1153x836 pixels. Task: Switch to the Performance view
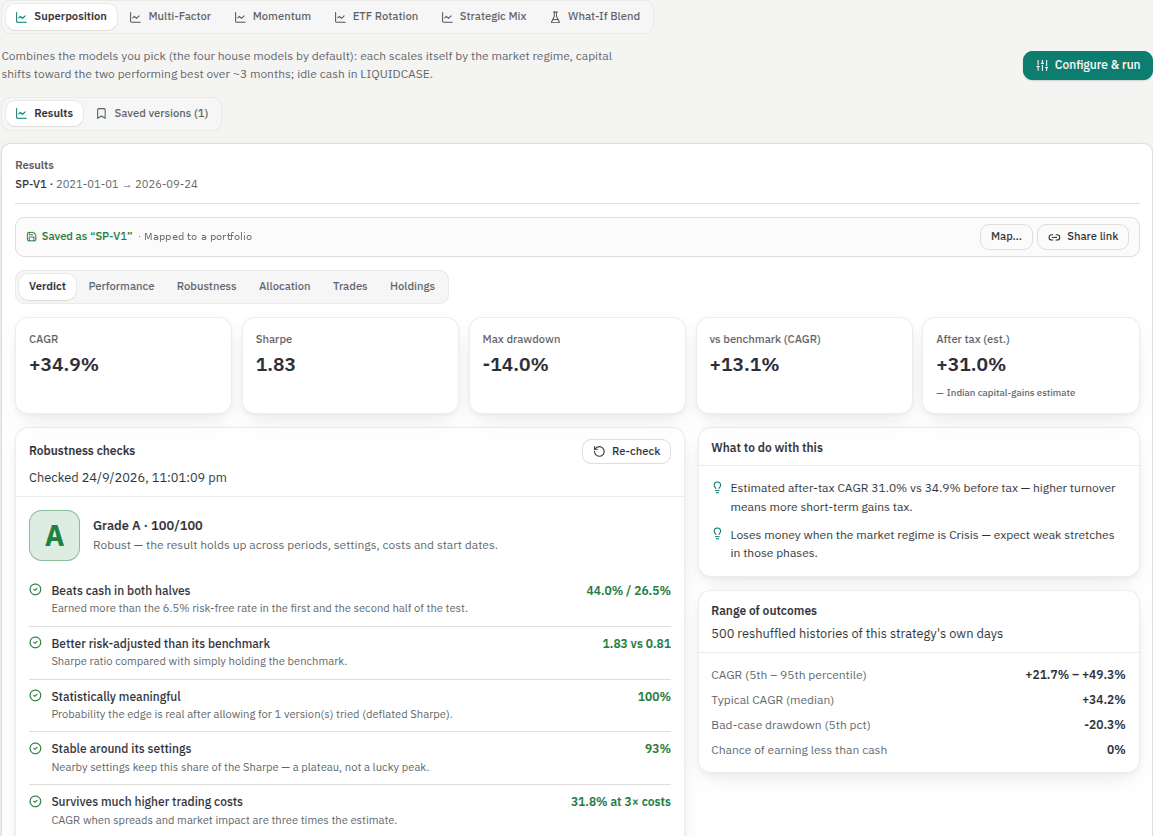point(121,287)
